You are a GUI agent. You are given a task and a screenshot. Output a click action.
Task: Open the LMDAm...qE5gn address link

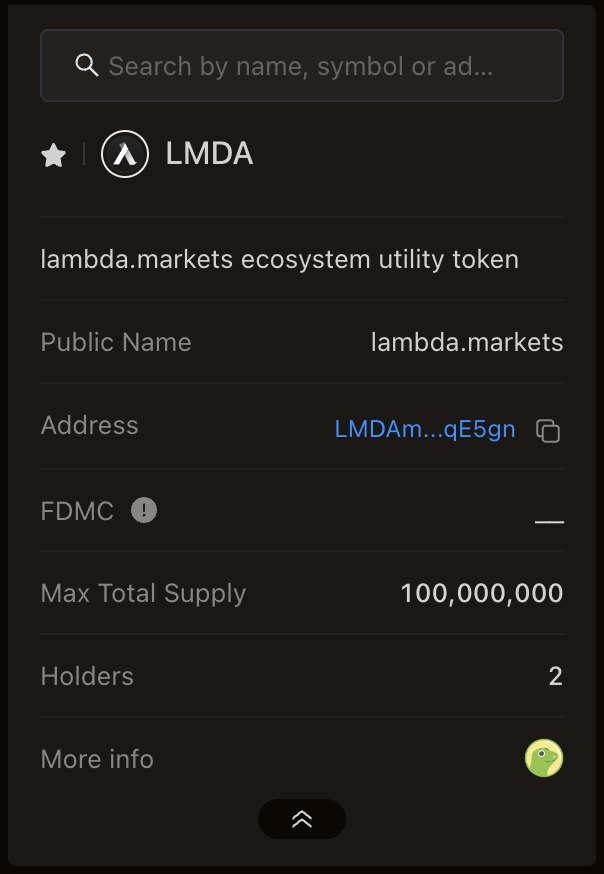pos(425,430)
